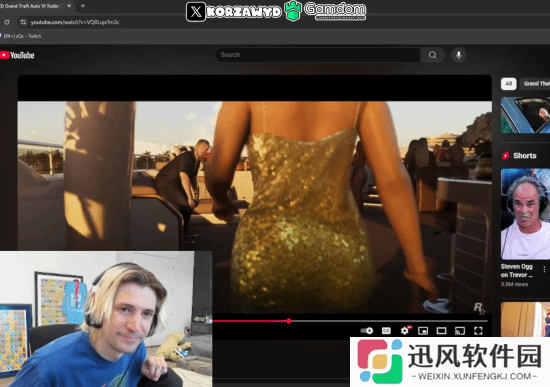
Task: Close the Grand Theft Auto VI Trailer tab
Action: click(69, 6)
